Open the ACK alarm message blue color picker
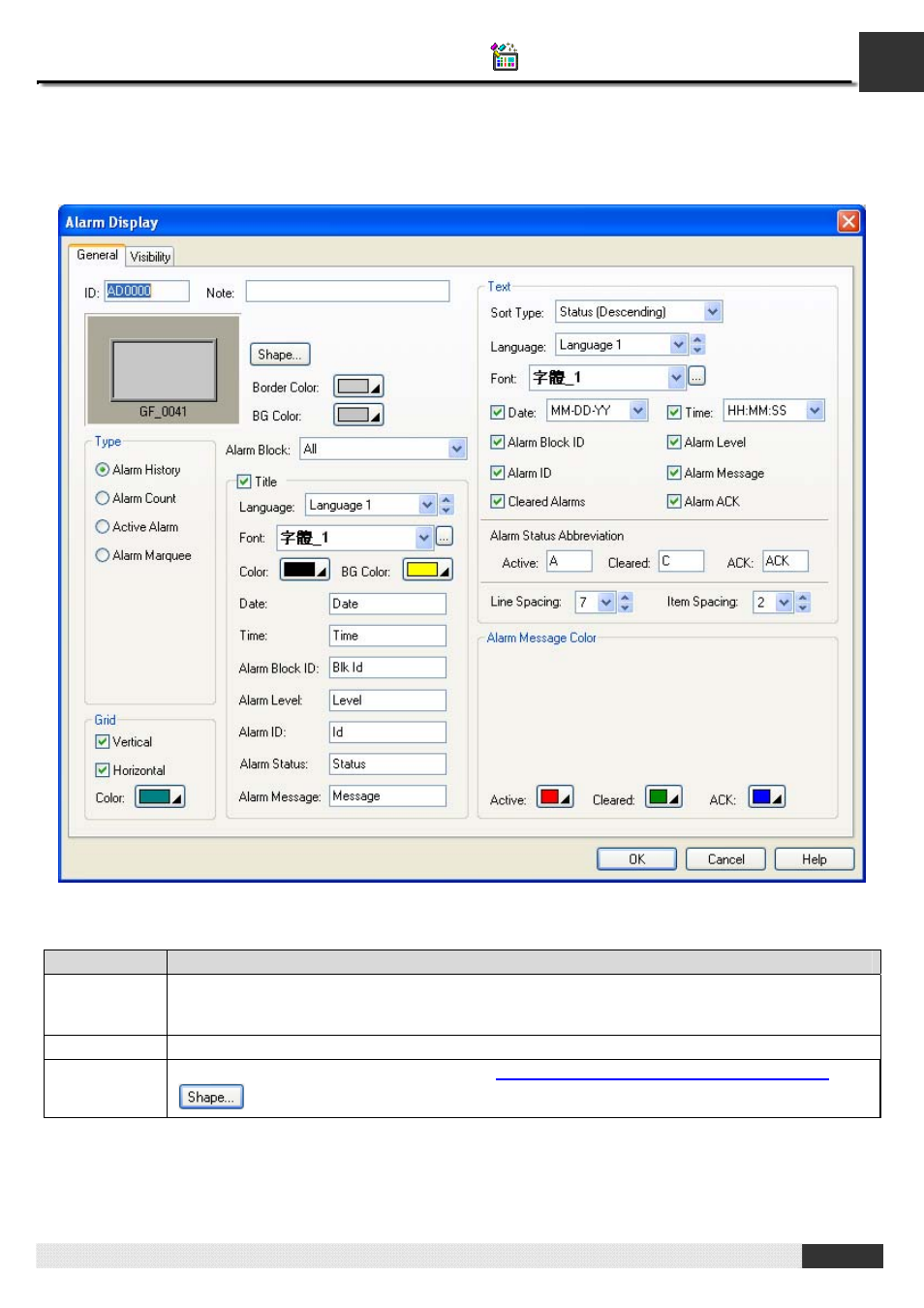Screen dimensions: 924x1308 767,796
